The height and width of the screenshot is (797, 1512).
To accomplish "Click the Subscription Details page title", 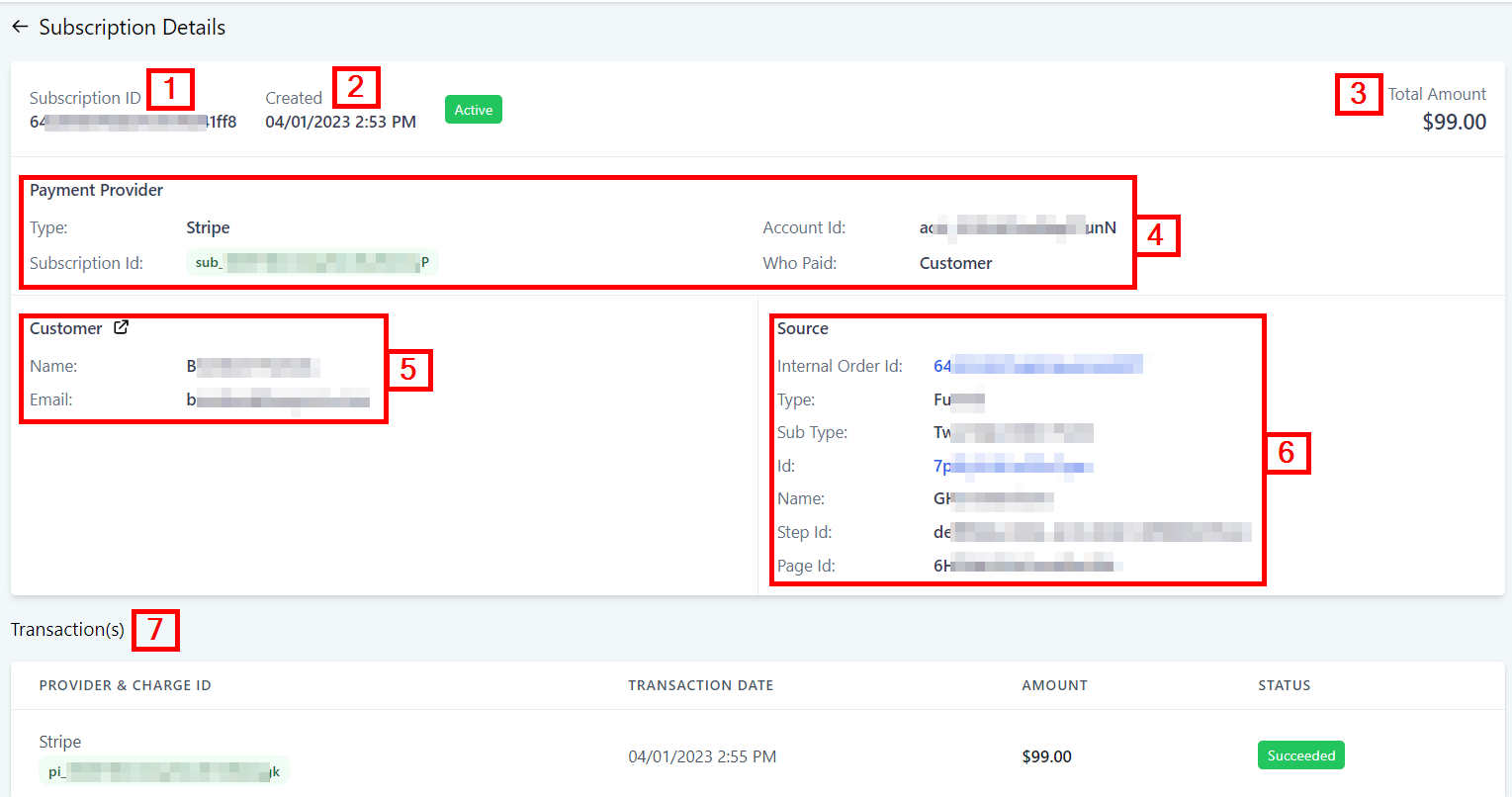I will (x=132, y=28).
